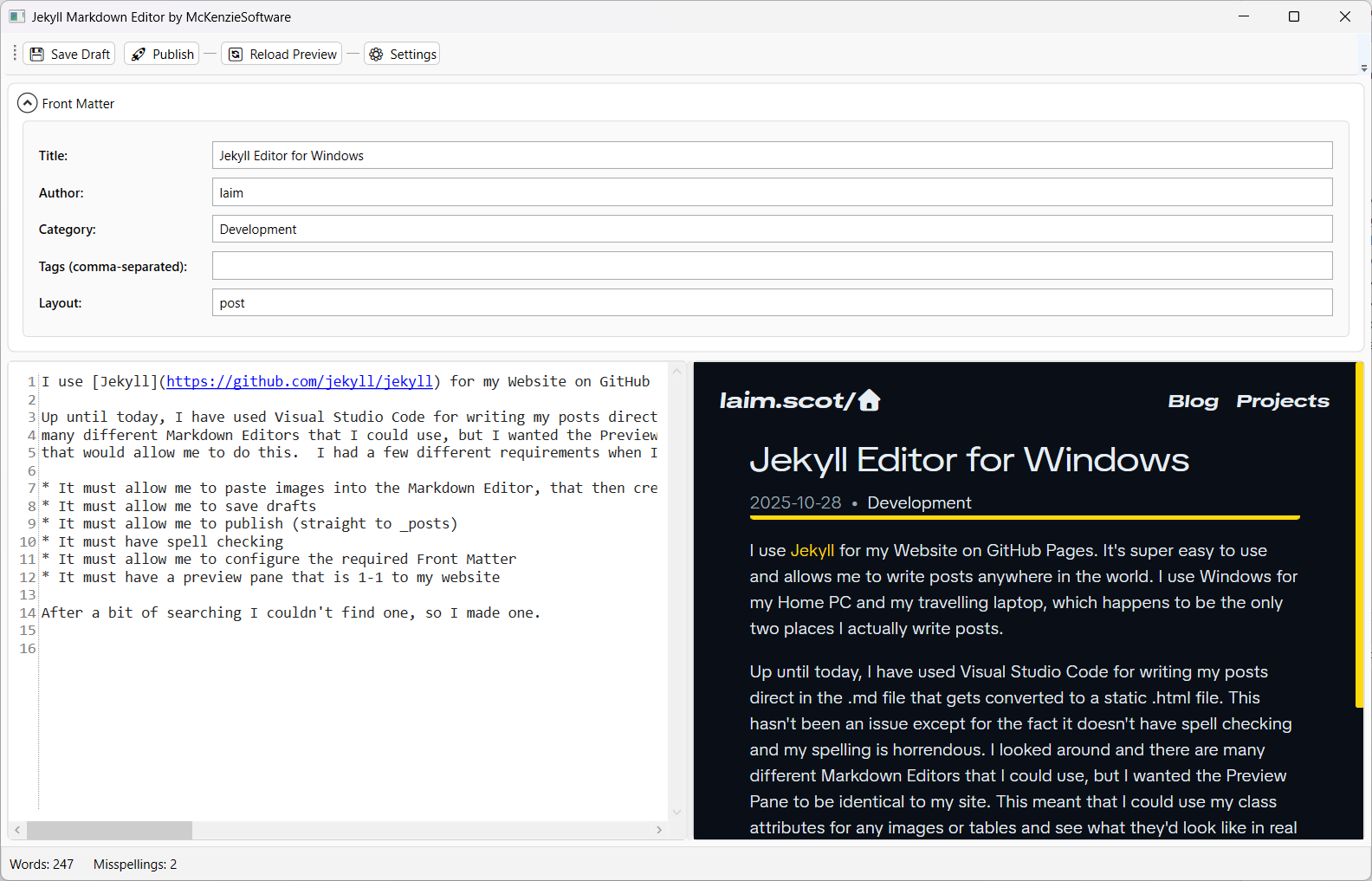Focus the Author input field
Screen dimensions: 1372x881
(772, 192)
